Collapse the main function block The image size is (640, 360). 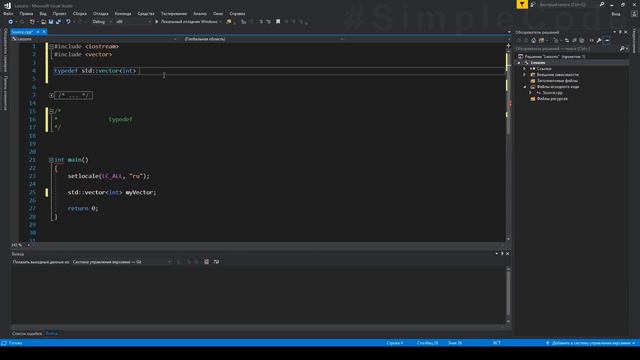tap(51, 160)
